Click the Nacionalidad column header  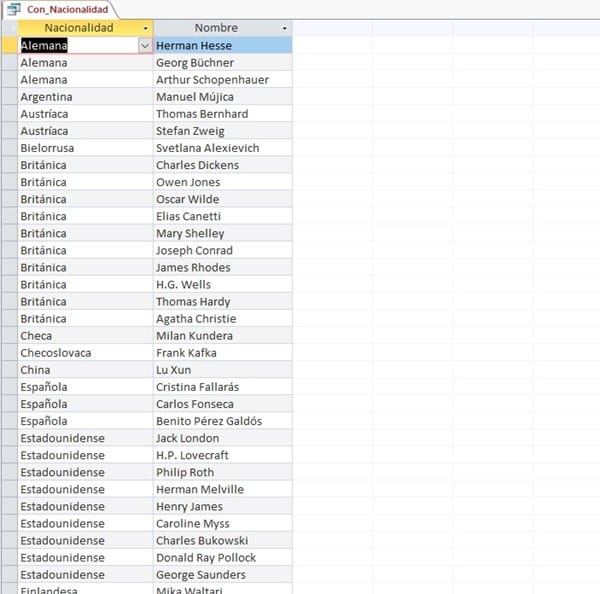[85, 28]
